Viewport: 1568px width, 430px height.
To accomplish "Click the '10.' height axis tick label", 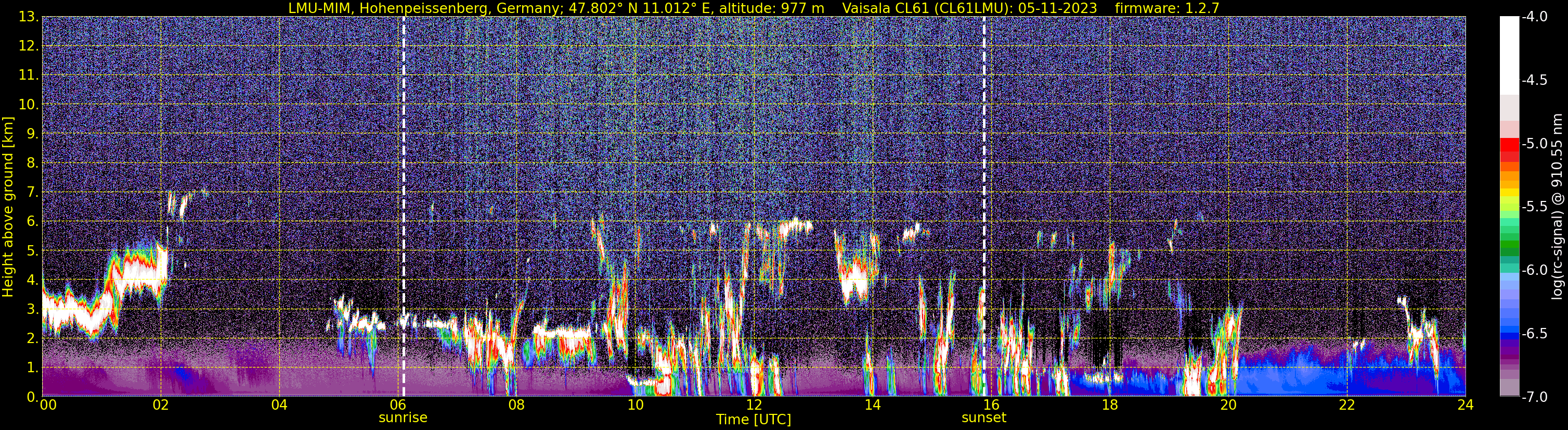I will pos(29,104).
